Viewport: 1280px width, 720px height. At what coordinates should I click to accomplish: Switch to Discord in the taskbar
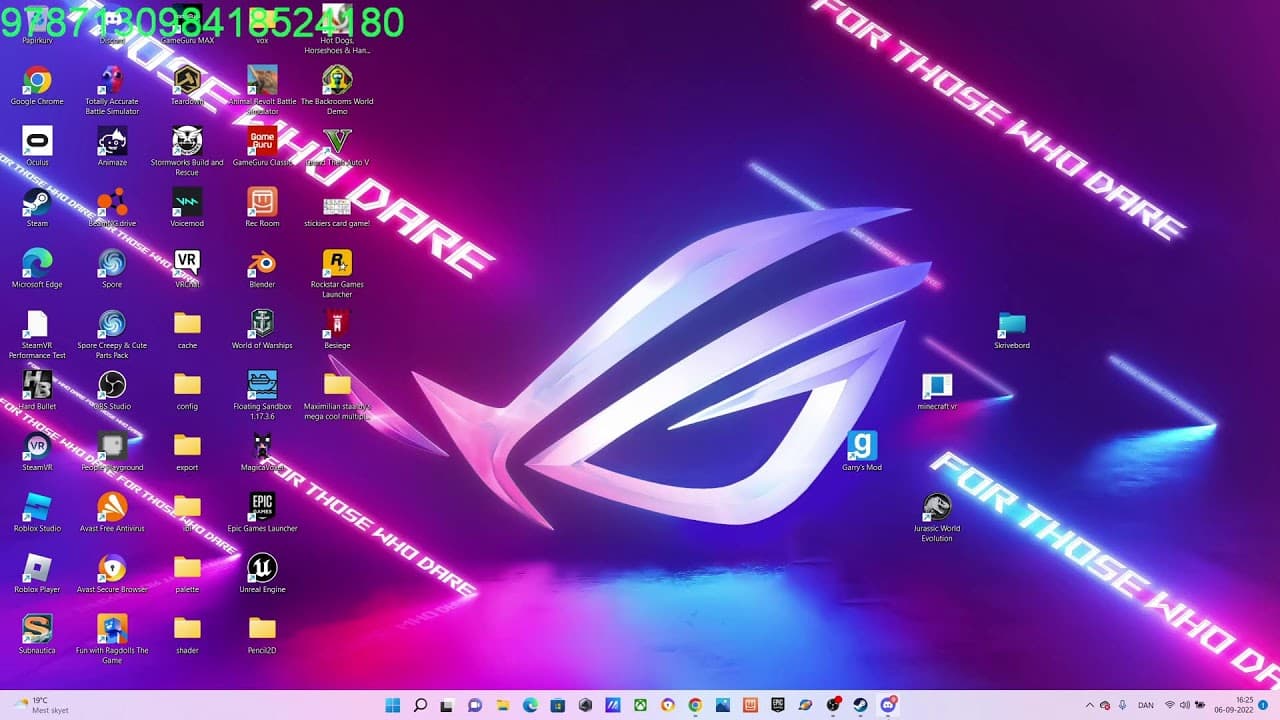pos(887,705)
